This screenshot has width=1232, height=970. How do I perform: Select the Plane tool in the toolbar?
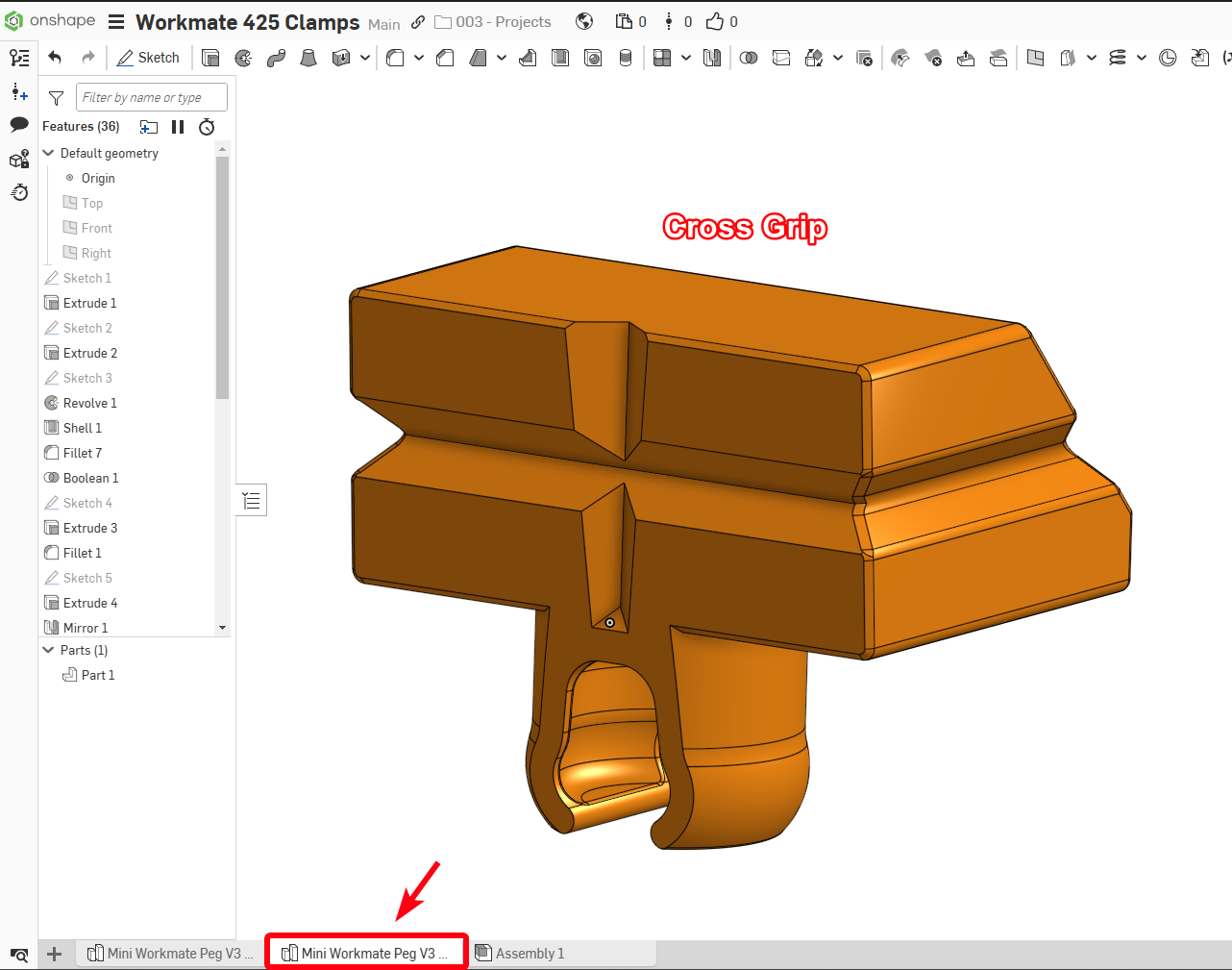[x=1035, y=58]
